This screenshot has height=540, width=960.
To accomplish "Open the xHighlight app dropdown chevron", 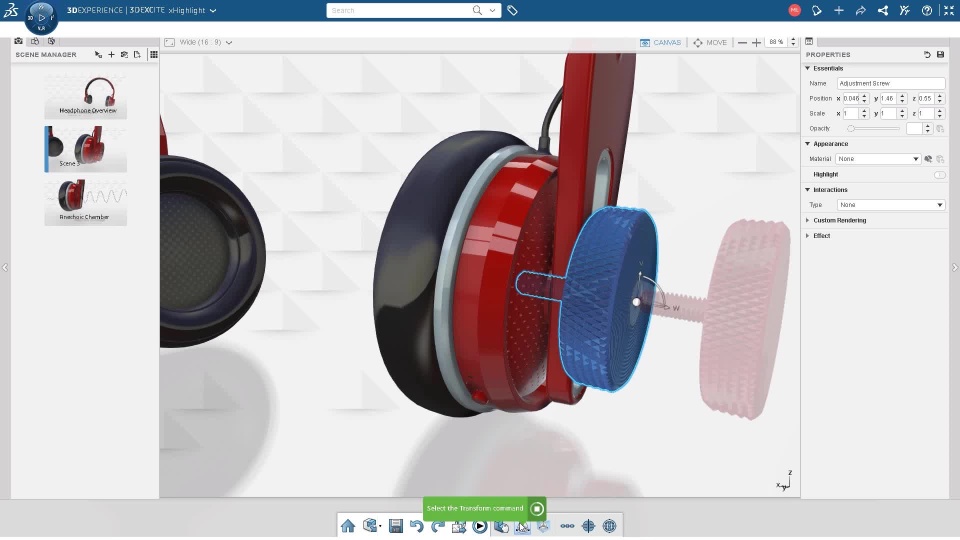I will [213, 10].
